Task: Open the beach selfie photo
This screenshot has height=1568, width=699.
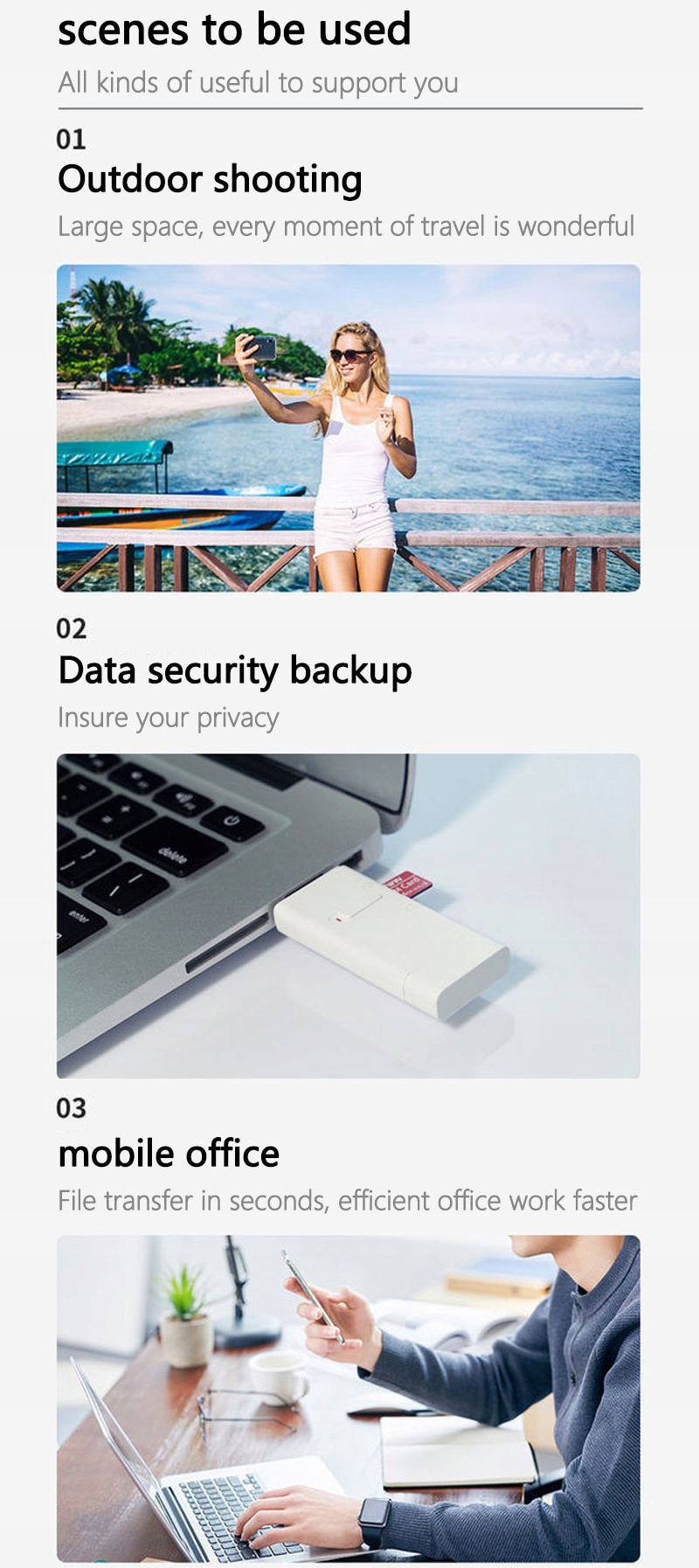Action: point(349,428)
